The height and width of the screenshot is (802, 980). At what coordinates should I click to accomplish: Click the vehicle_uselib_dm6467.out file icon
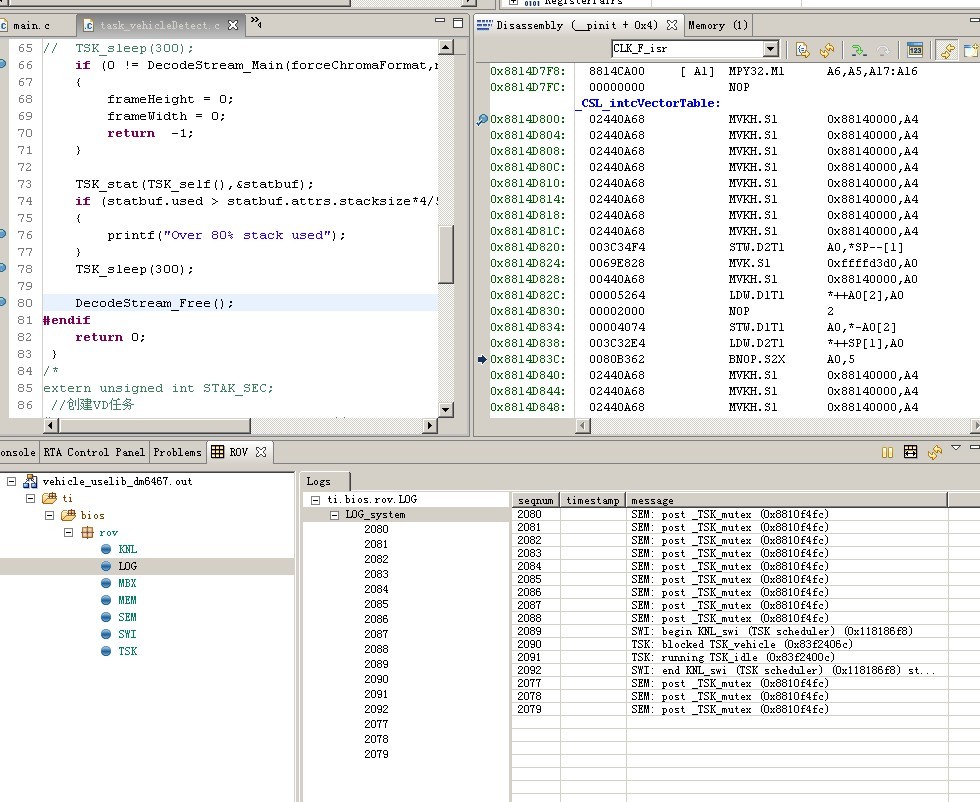click(30, 481)
